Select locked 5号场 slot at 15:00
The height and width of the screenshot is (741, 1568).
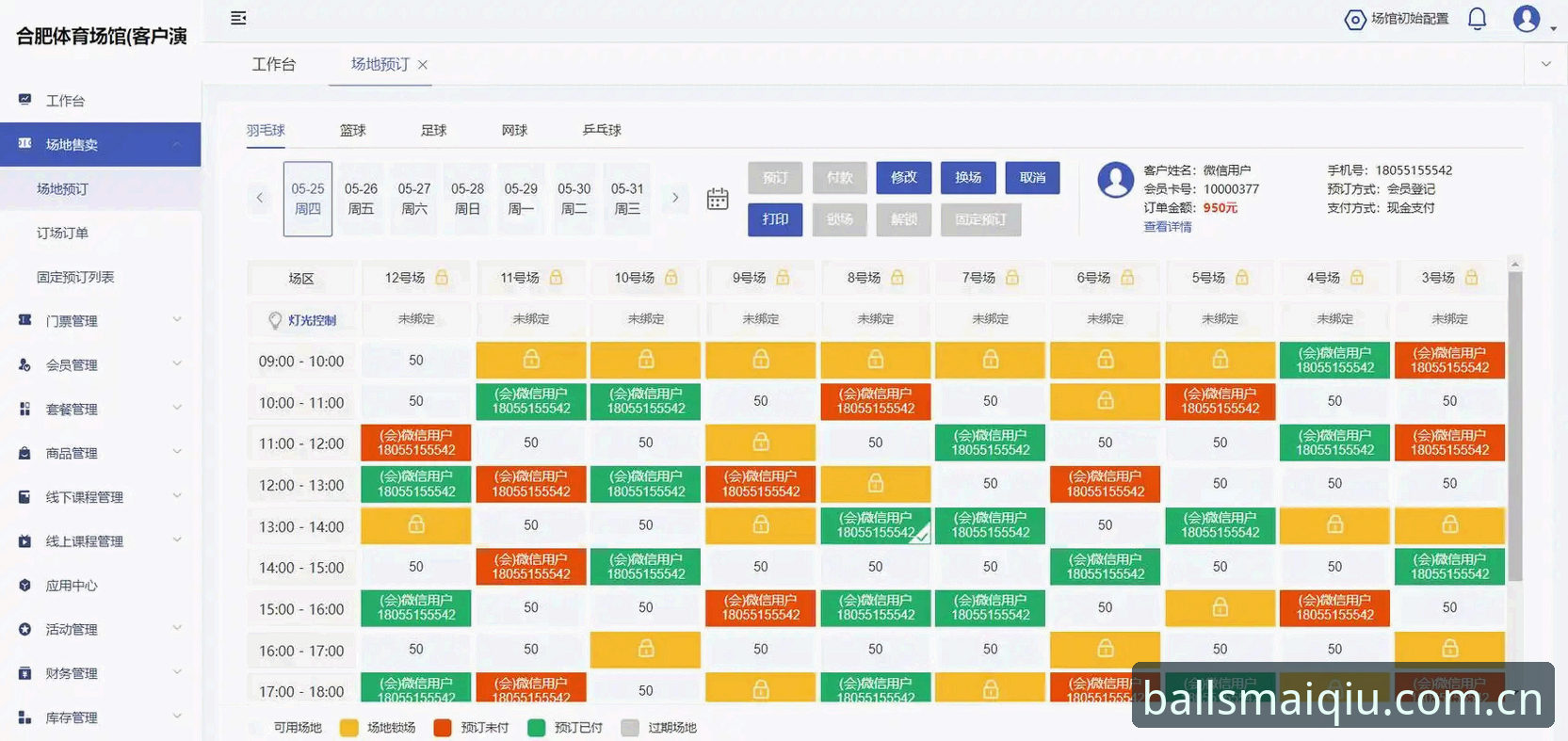[x=1220, y=607]
